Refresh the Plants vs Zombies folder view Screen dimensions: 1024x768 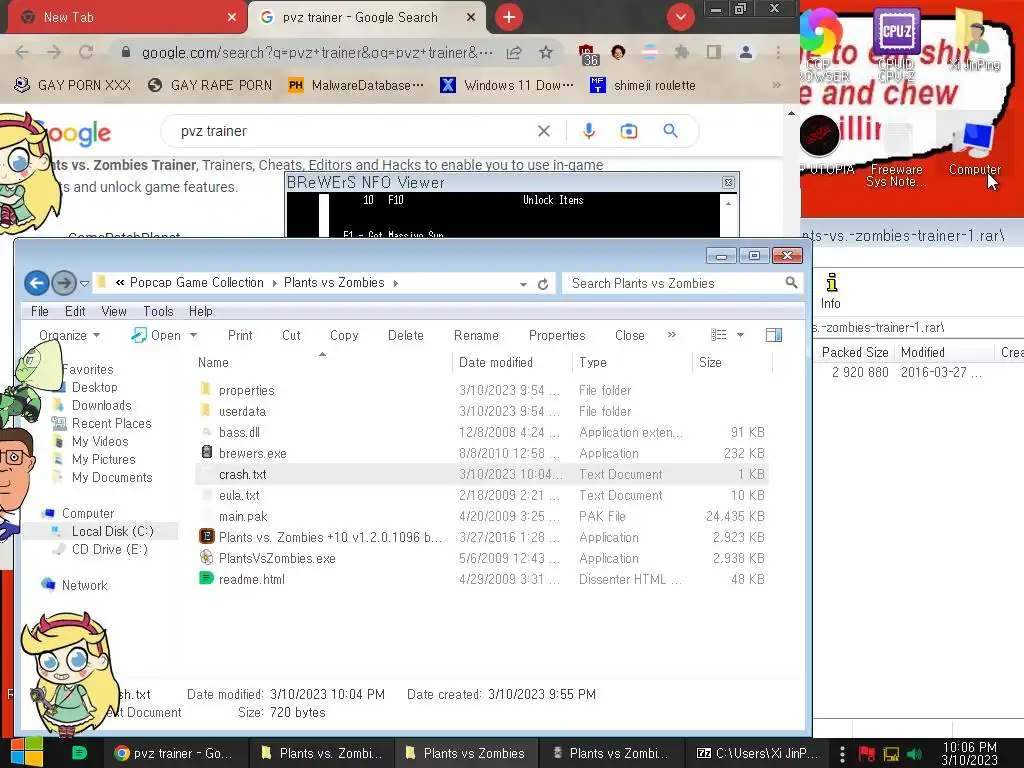(x=543, y=284)
